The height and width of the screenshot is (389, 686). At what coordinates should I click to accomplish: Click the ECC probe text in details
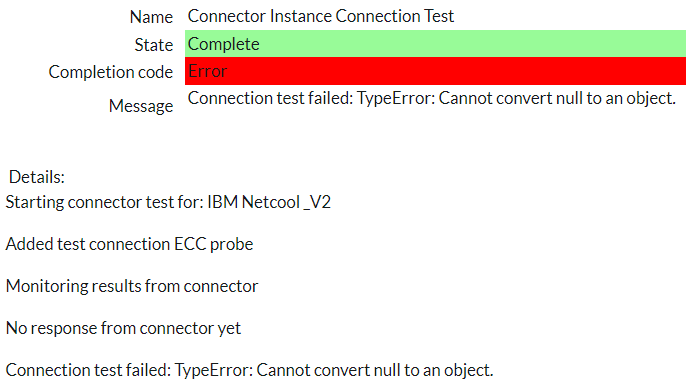pos(214,244)
